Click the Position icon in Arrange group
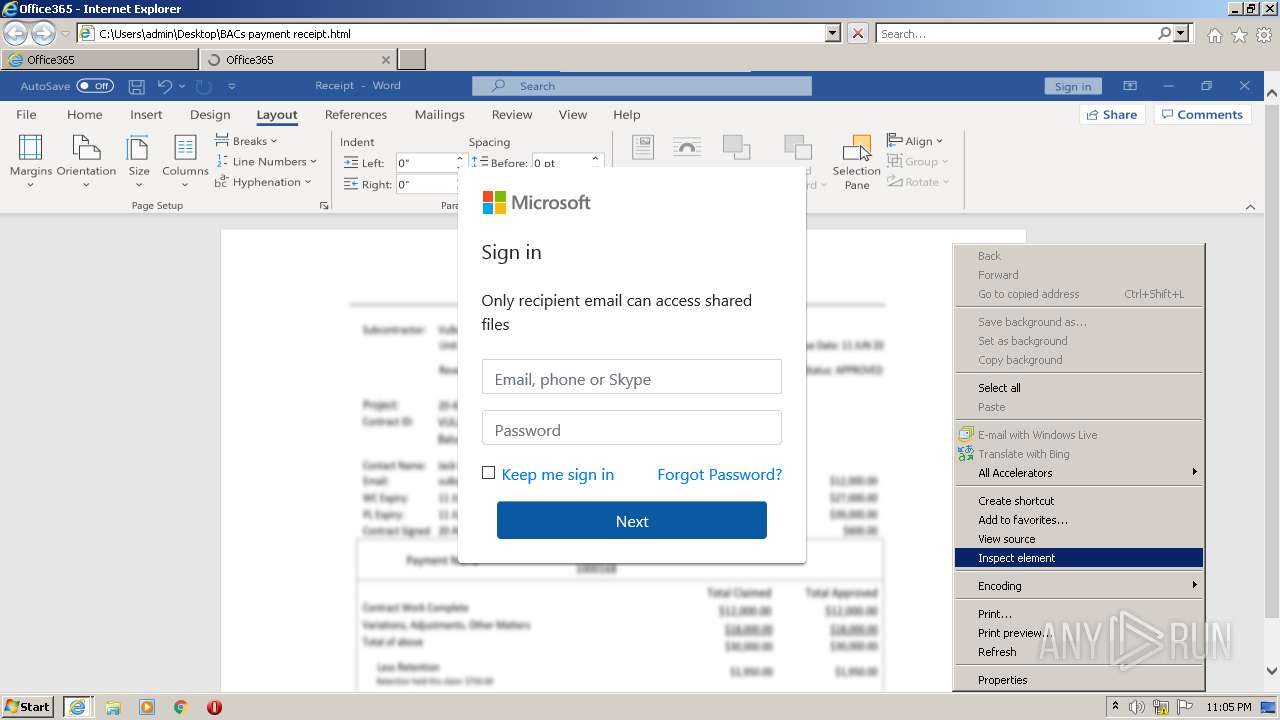The width and height of the screenshot is (1280, 720). coord(643,147)
